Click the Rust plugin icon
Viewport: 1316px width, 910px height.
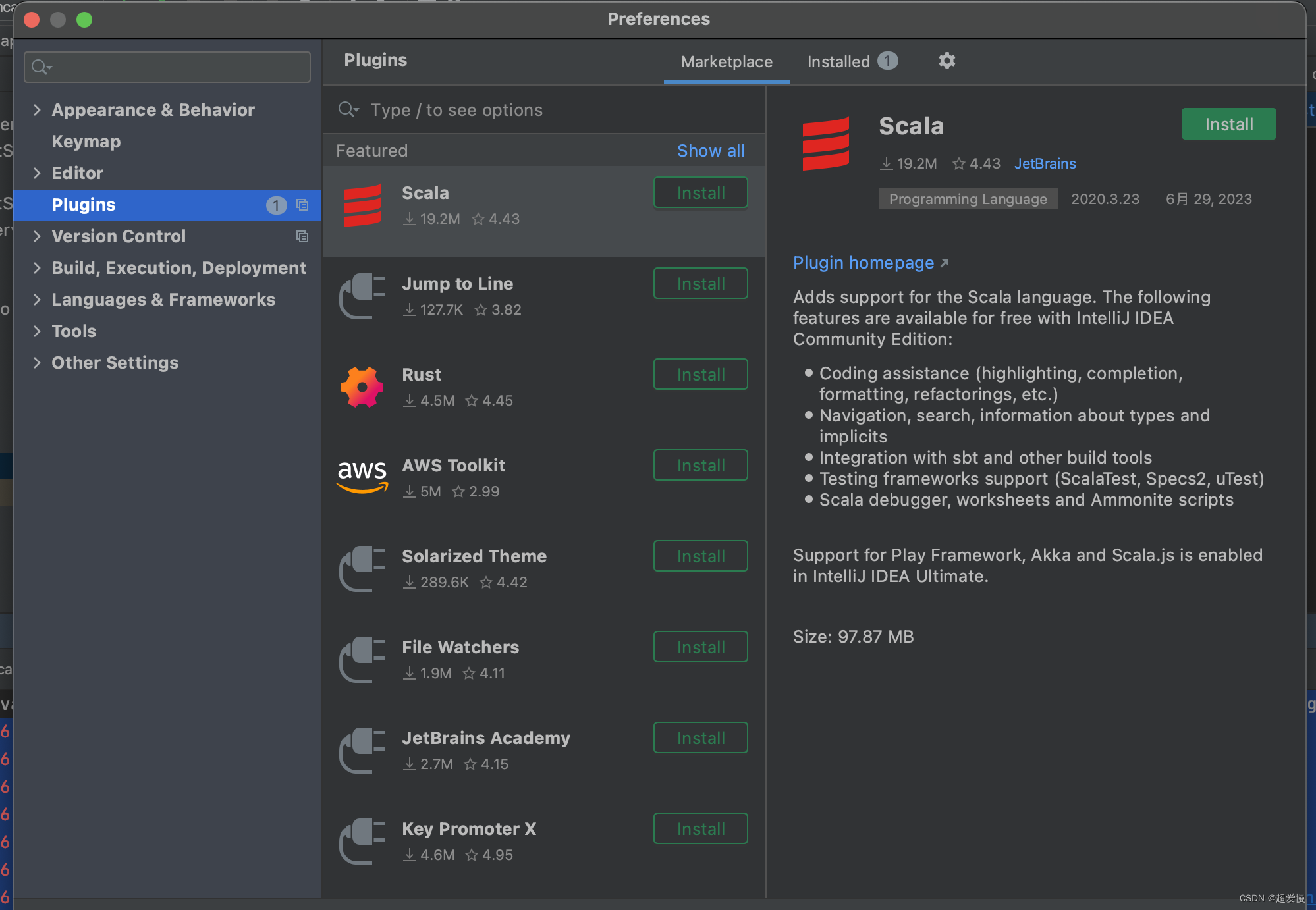[362, 386]
